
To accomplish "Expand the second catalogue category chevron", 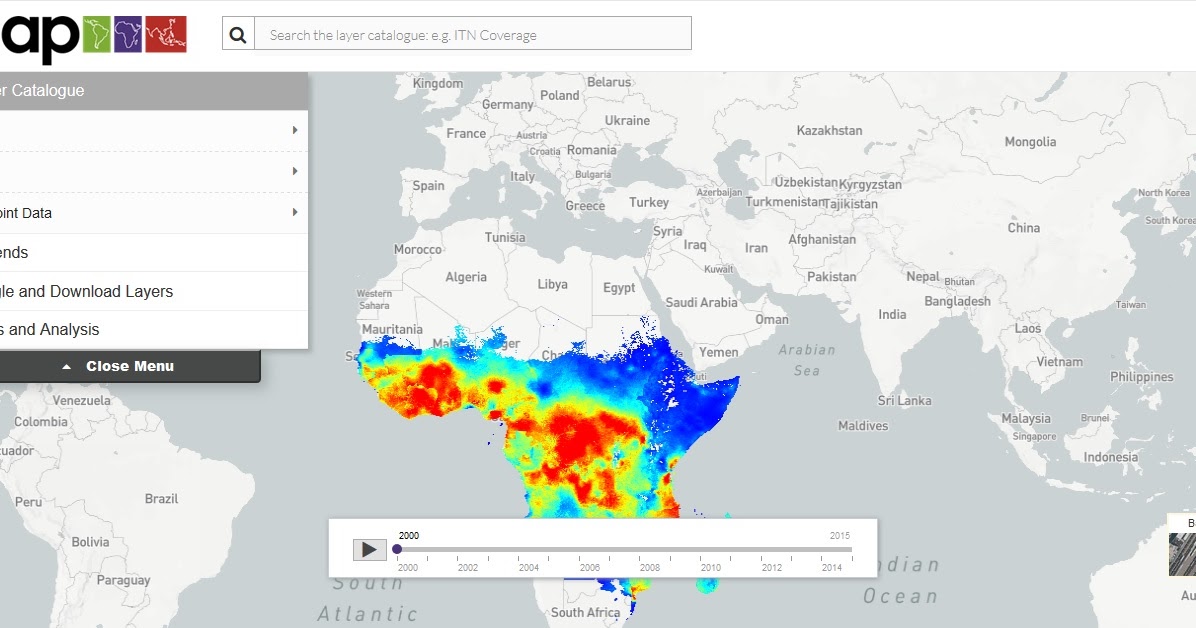I will [x=293, y=171].
